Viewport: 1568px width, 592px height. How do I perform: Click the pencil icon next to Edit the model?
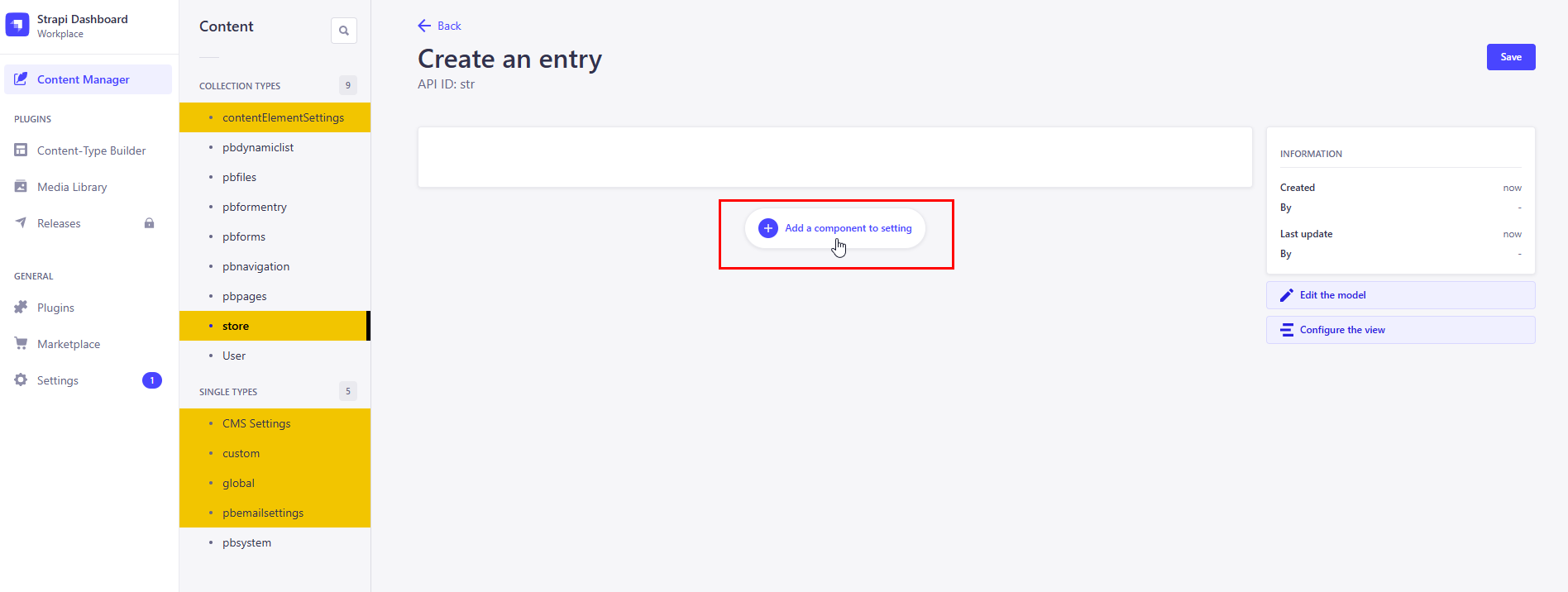1287,294
